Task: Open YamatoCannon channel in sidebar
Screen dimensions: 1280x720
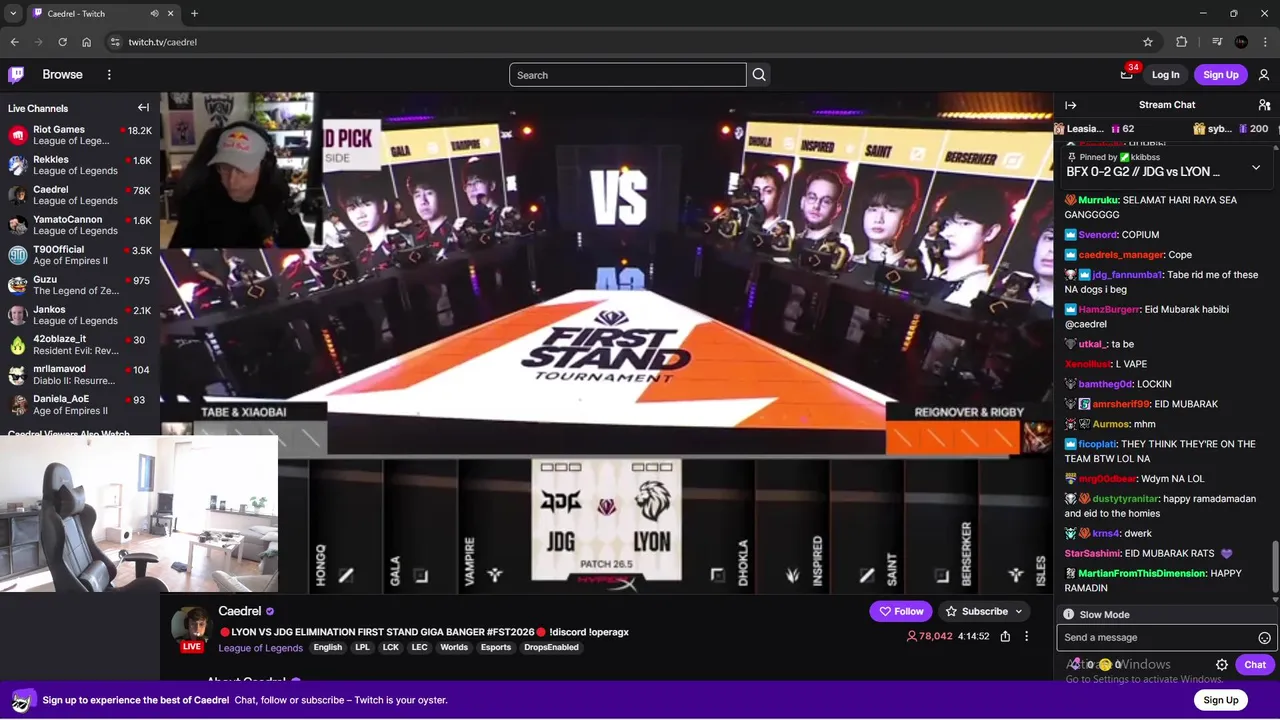Action: [x=80, y=225]
